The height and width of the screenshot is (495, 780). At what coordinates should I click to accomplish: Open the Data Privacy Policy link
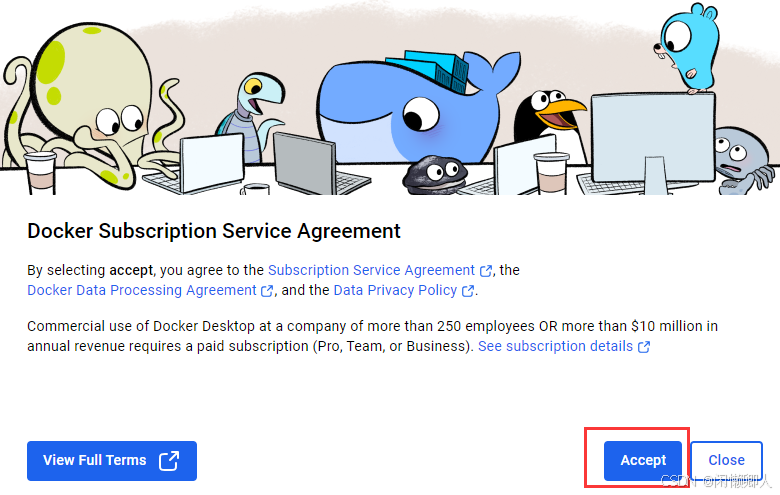click(x=395, y=290)
